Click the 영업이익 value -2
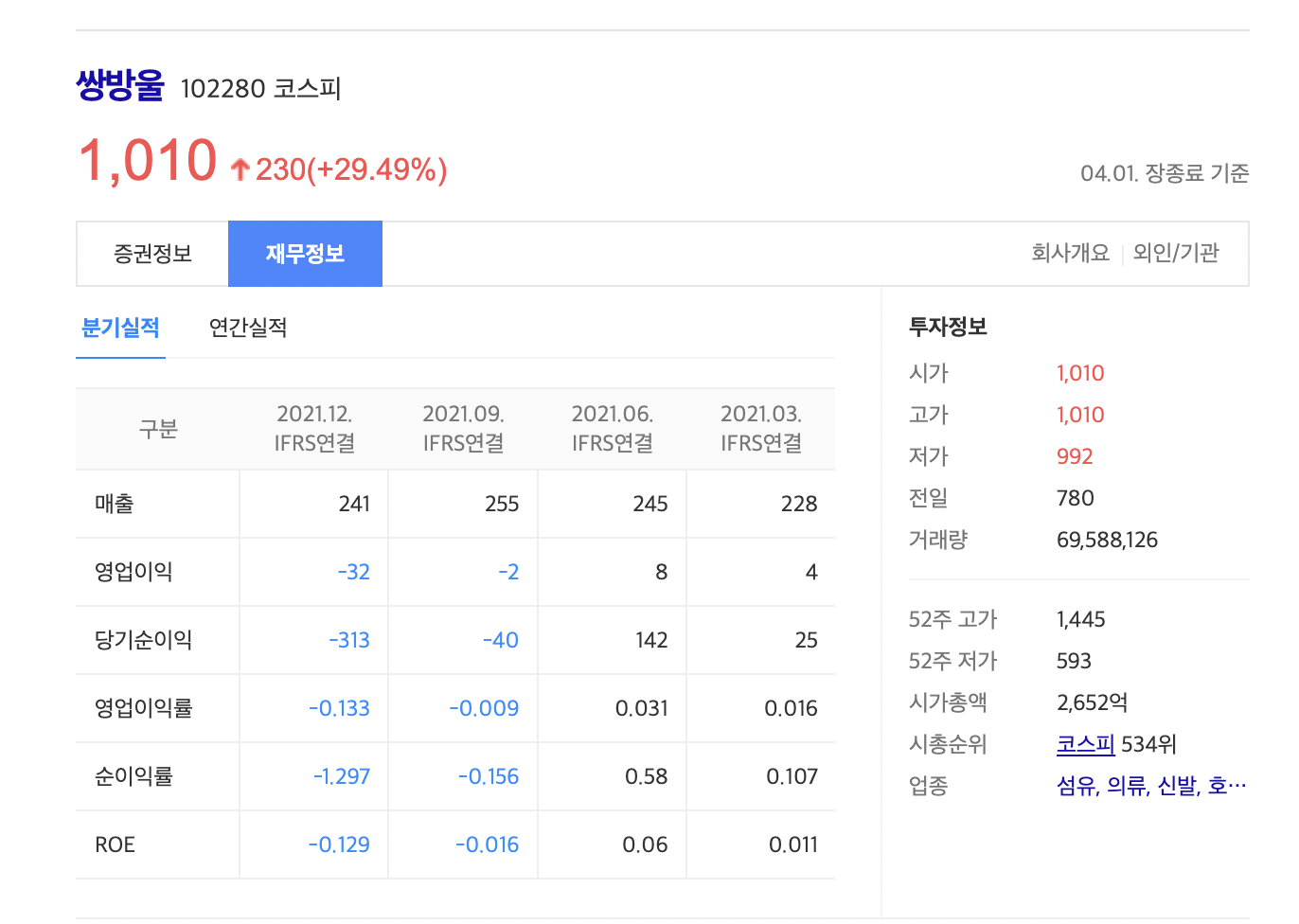Viewport: 1299px width, 924px height. 508,572
